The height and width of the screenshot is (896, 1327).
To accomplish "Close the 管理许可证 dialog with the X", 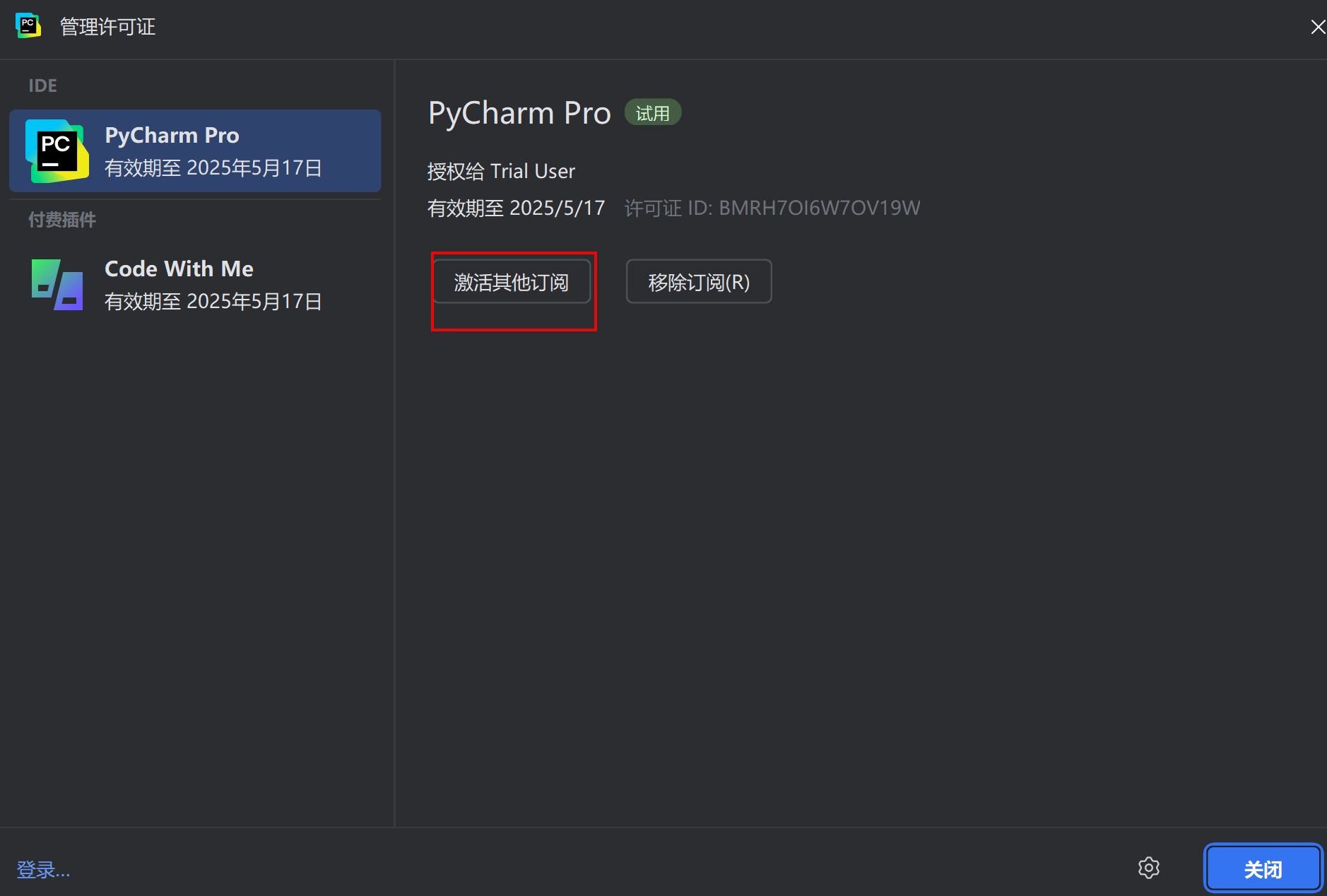I will [x=1317, y=27].
